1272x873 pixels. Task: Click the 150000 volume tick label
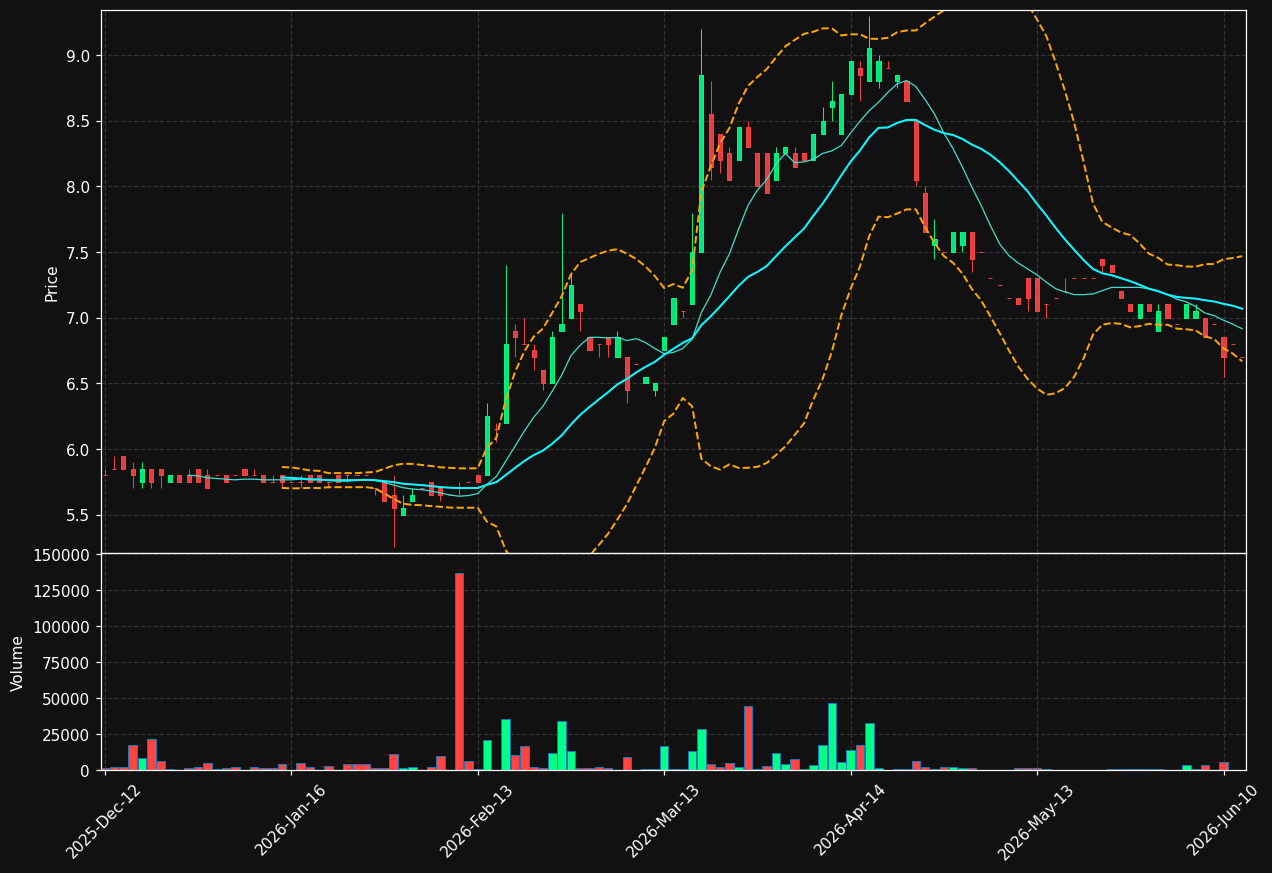[62, 555]
